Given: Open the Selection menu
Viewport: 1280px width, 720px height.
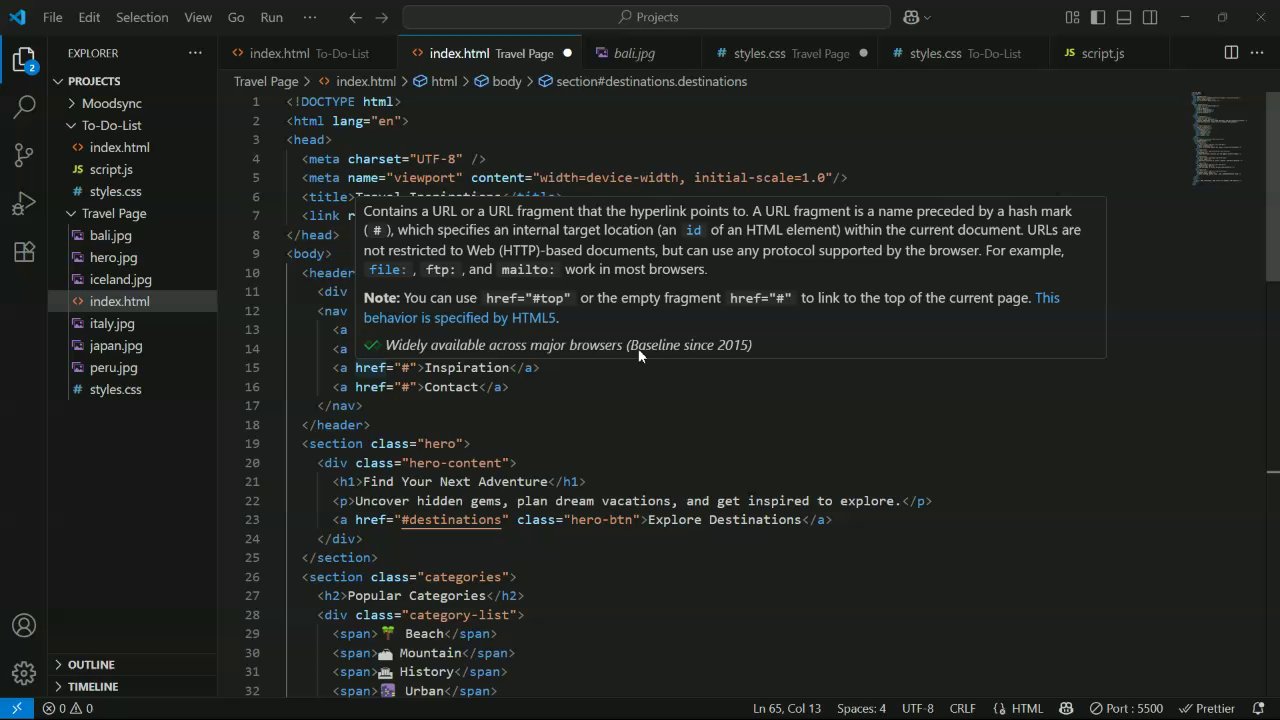Looking at the screenshot, I should [x=142, y=17].
